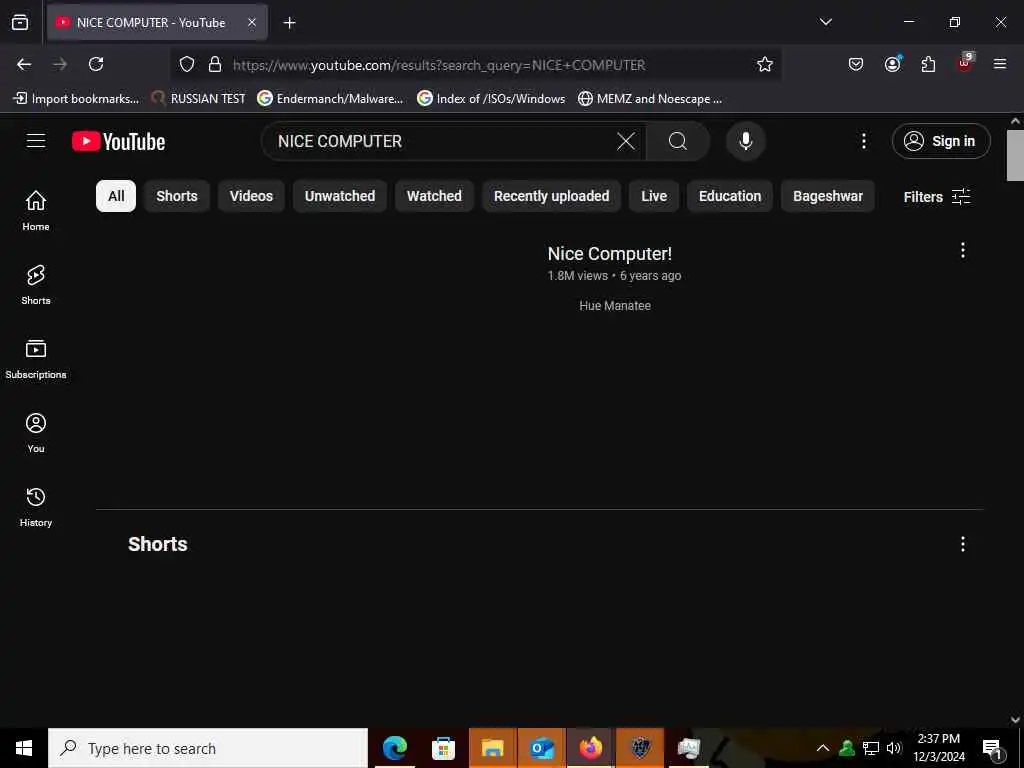Bookmark this page with star icon

[765, 64]
